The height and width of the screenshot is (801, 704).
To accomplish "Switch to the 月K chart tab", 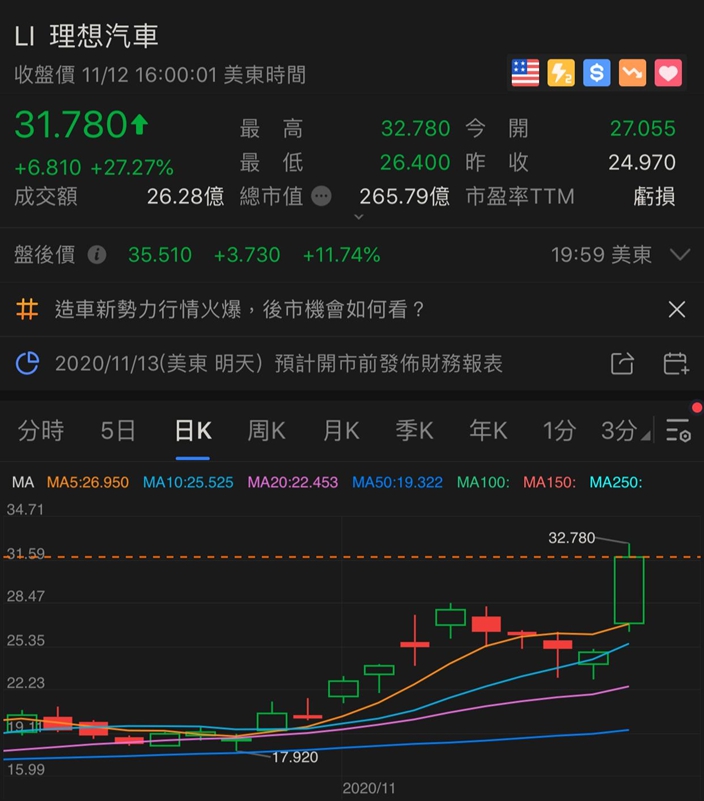I will [x=341, y=431].
